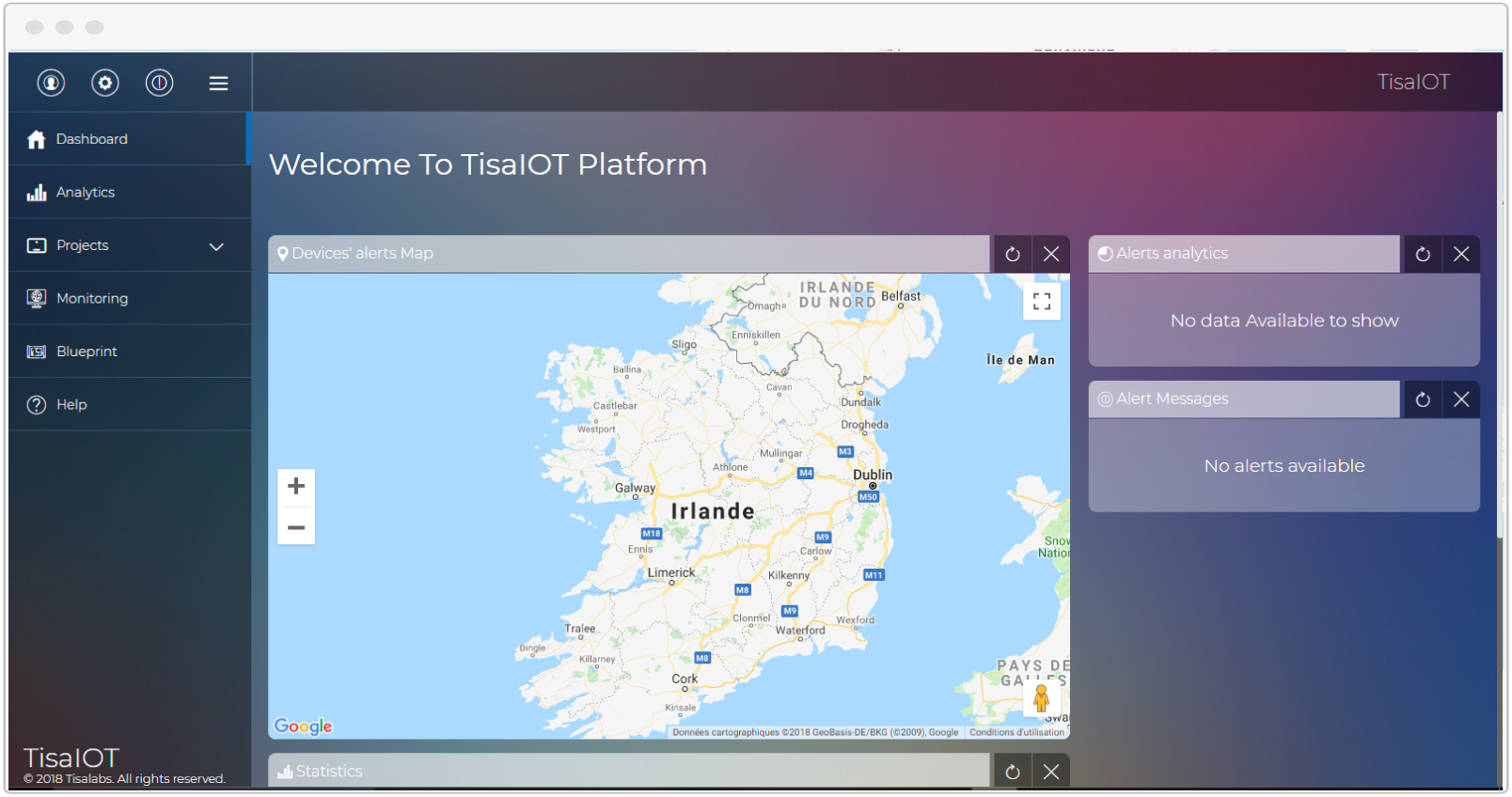Refresh the Devices' alerts Map panel

(x=1013, y=254)
